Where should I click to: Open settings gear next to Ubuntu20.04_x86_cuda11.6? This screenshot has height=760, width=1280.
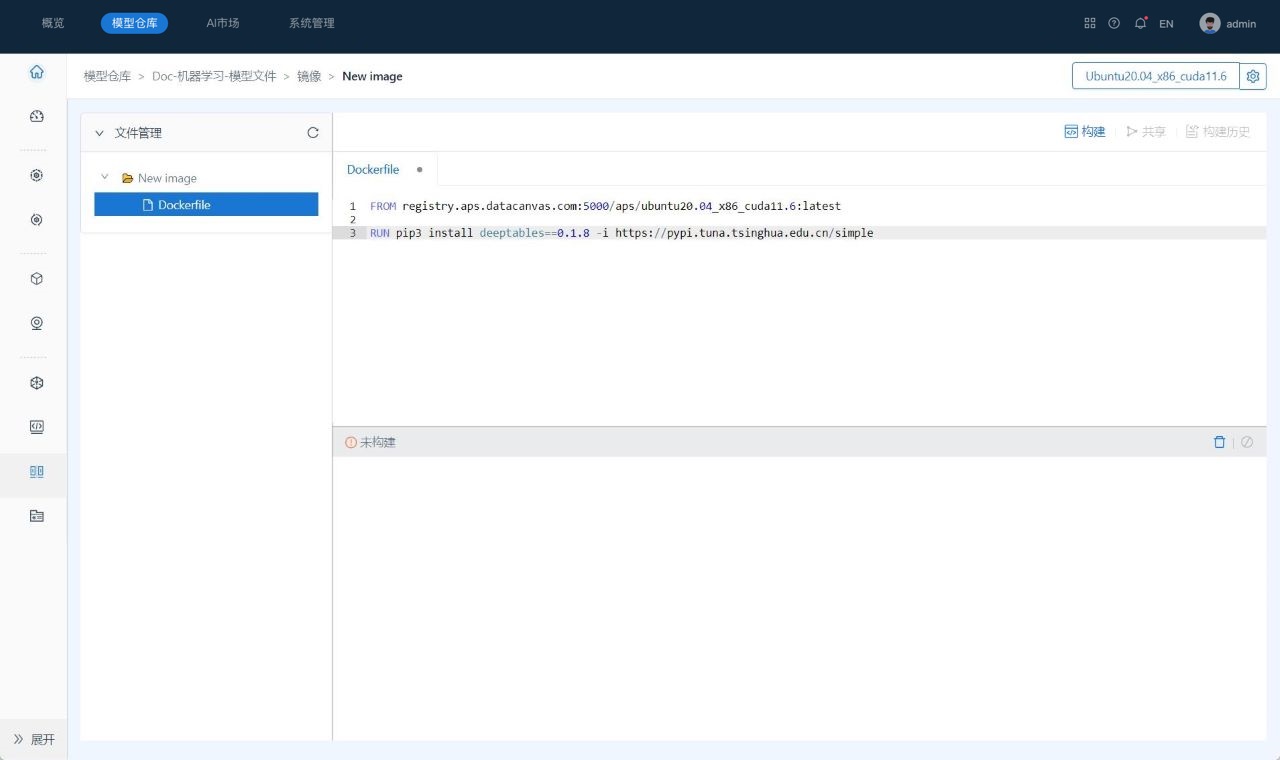coord(1253,76)
